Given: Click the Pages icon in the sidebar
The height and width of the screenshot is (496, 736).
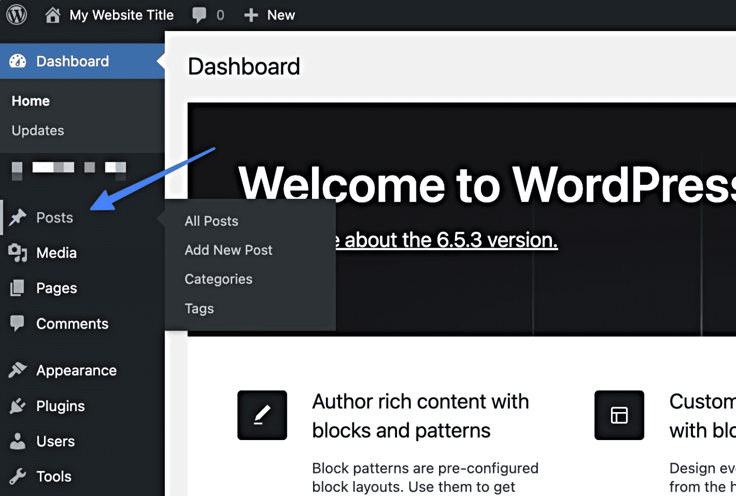Looking at the screenshot, I should tap(17, 288).
